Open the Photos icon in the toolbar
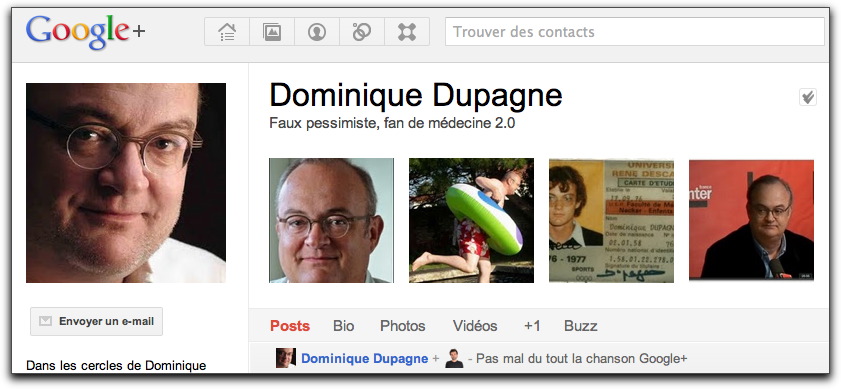Image resolution: width=841 pixels, height=389 pixels. [x=272, y=32]
